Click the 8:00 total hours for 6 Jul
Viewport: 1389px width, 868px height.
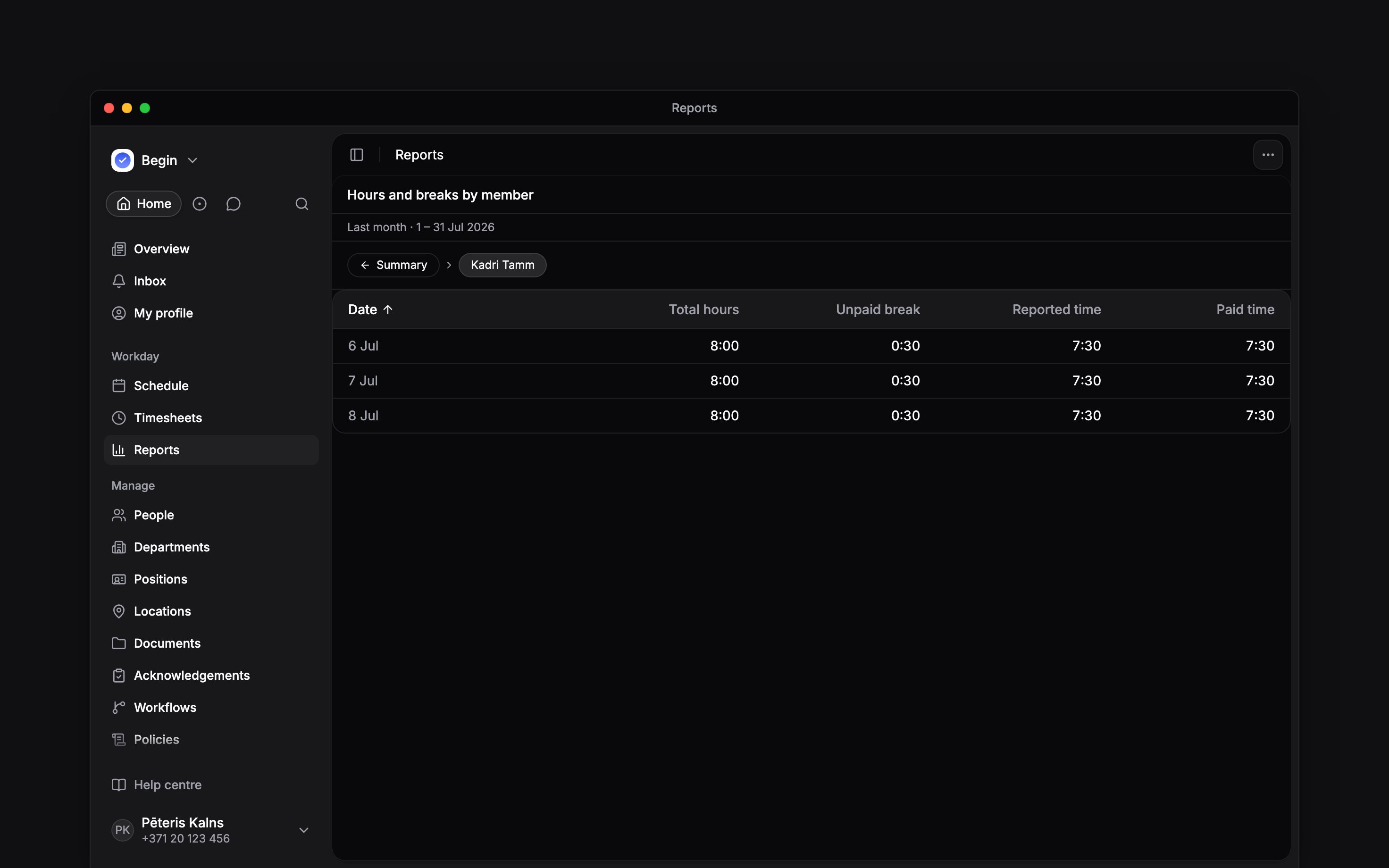point(724,346)
